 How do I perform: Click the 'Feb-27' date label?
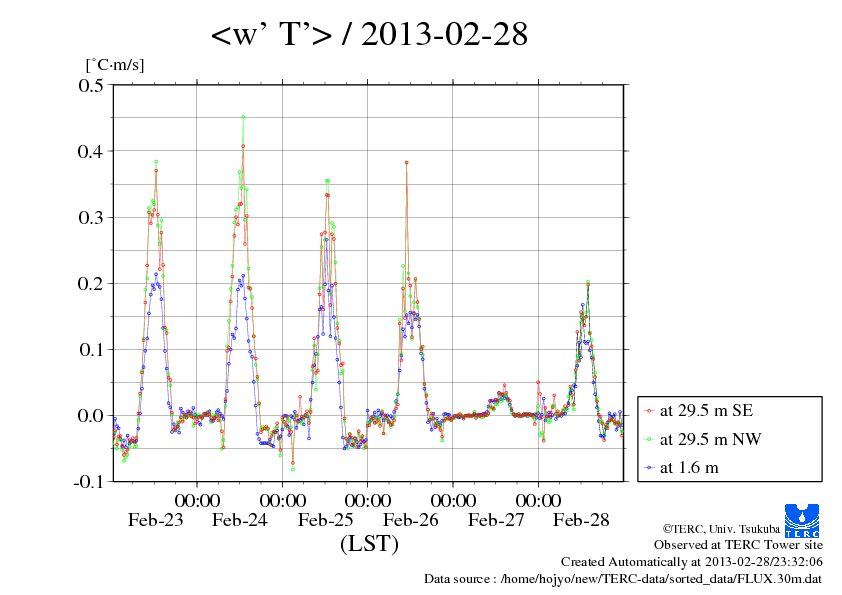pos(496,520)
